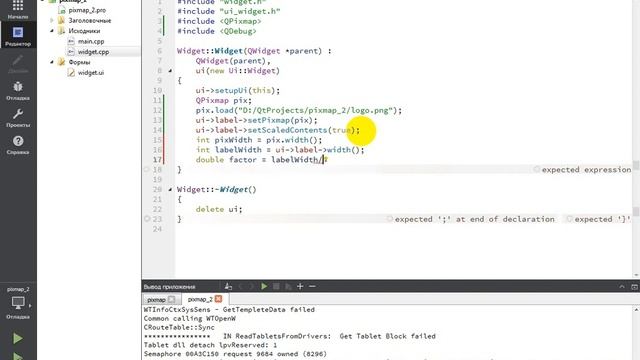Viewport: 640px width, 360px height.
Task: Run the project with green play button in sidebar
Action: [x=18, y=338]
